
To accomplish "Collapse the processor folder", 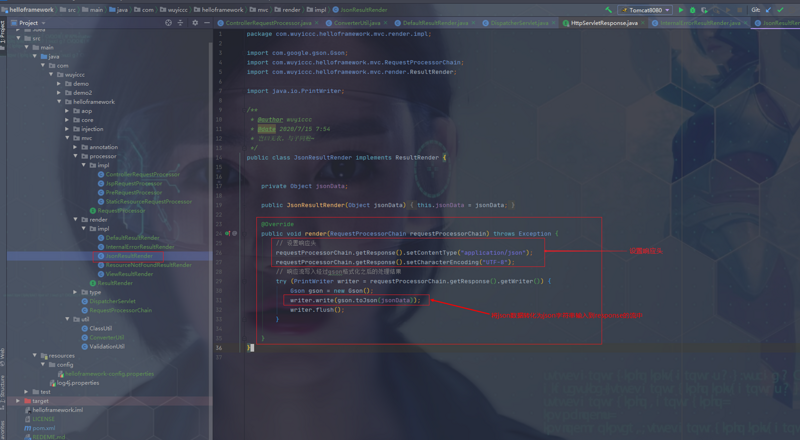I will (x=76, y=156).
